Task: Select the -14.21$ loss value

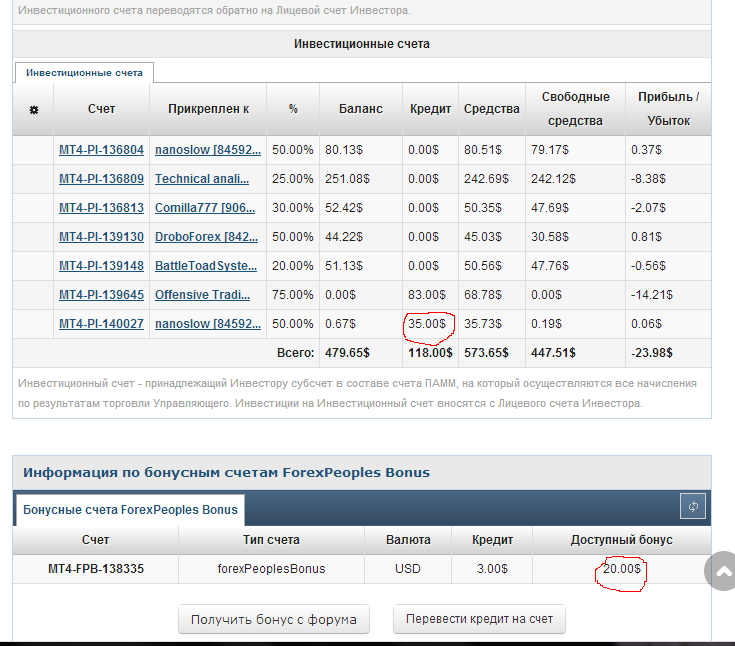Action: click(652, 295)
